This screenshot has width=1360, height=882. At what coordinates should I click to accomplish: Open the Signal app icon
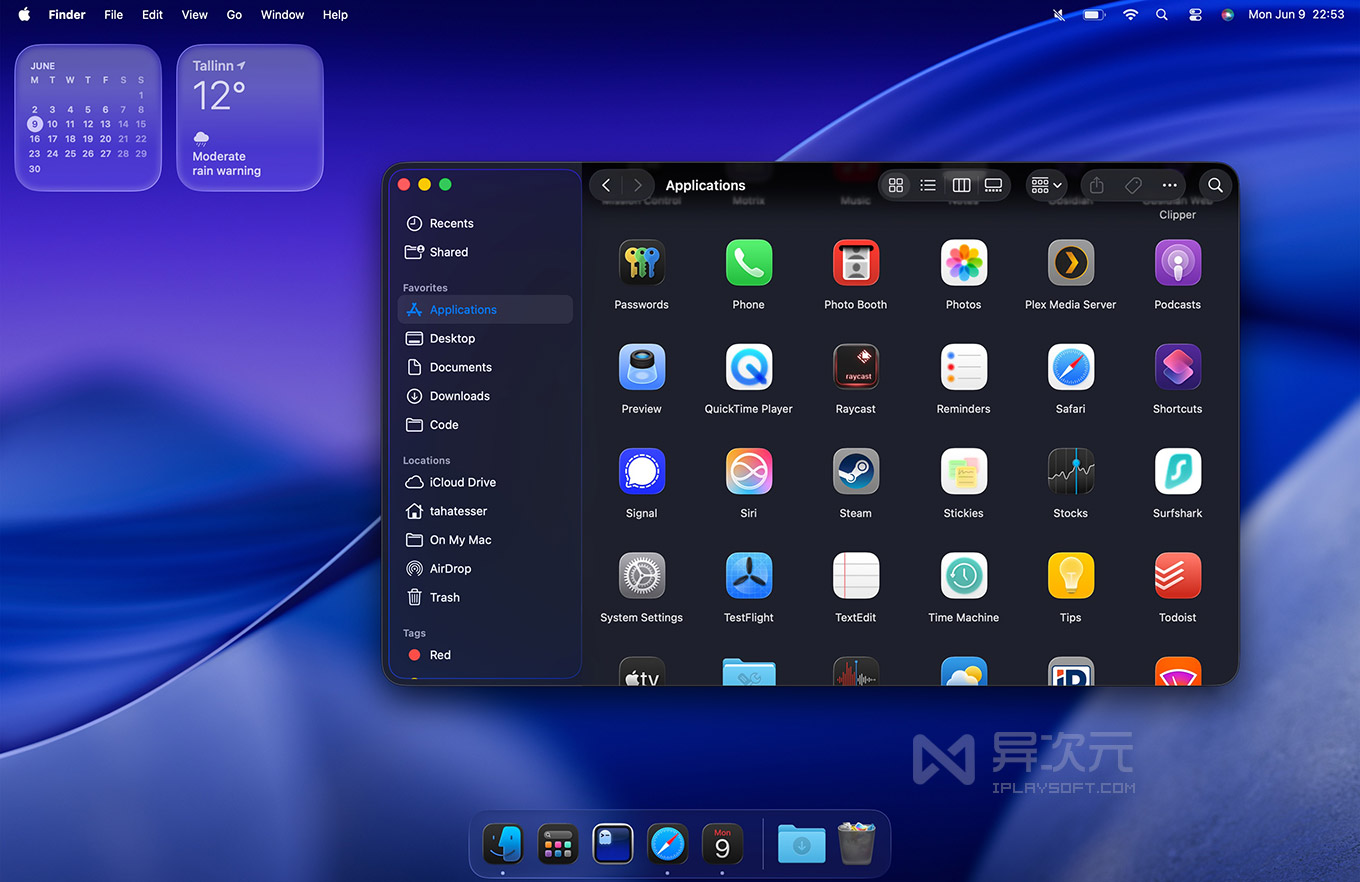[x=641, y=471]
